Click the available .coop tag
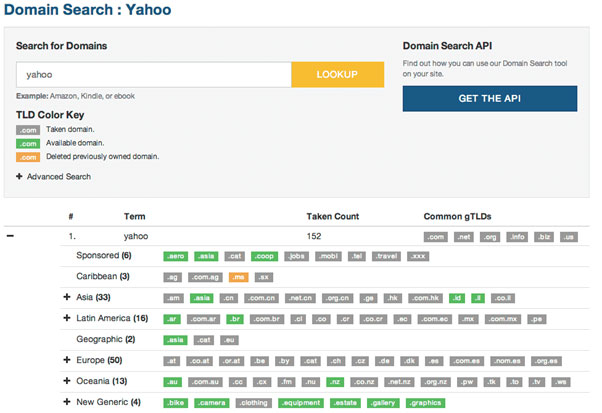602x413 pixels. [265, 256]
